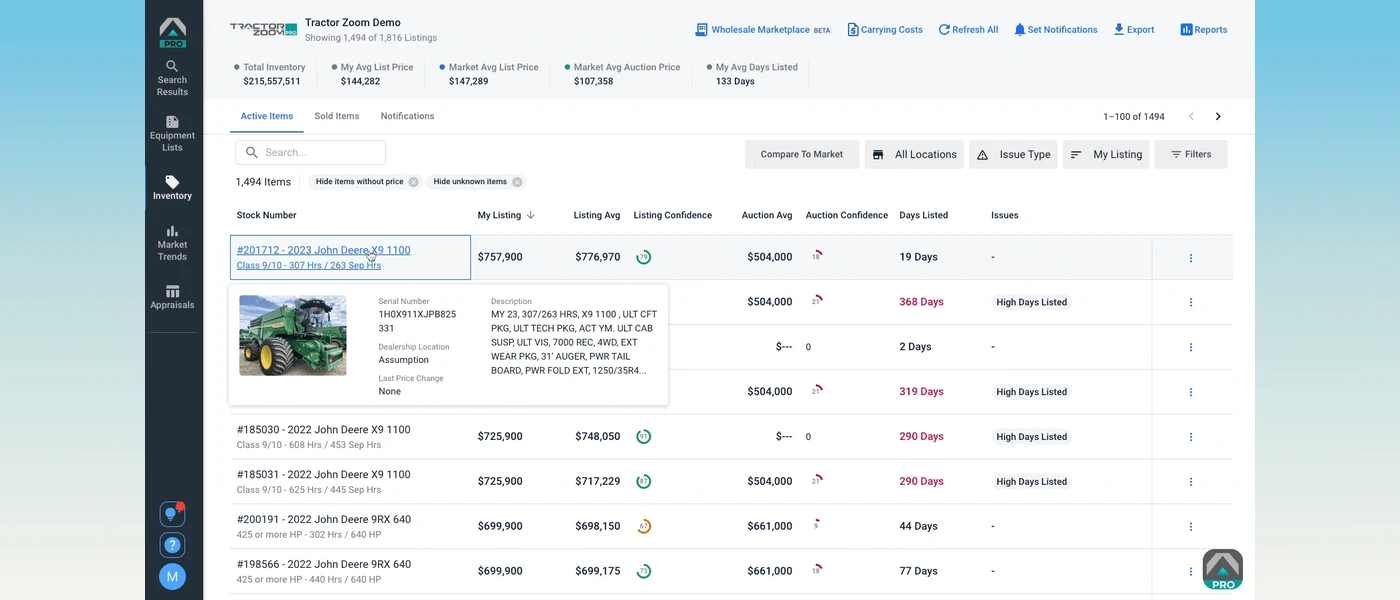The width and height of the screenshot is (1400, 600).
Task: Click the green combine thumbnail image
Action: [293, 335]
